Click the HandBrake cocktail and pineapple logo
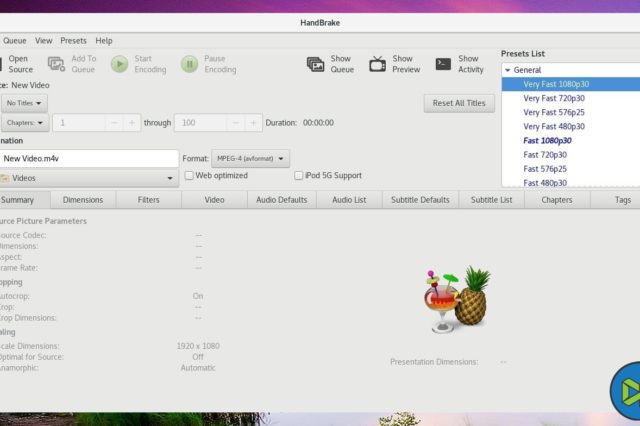 coord(457,299)
